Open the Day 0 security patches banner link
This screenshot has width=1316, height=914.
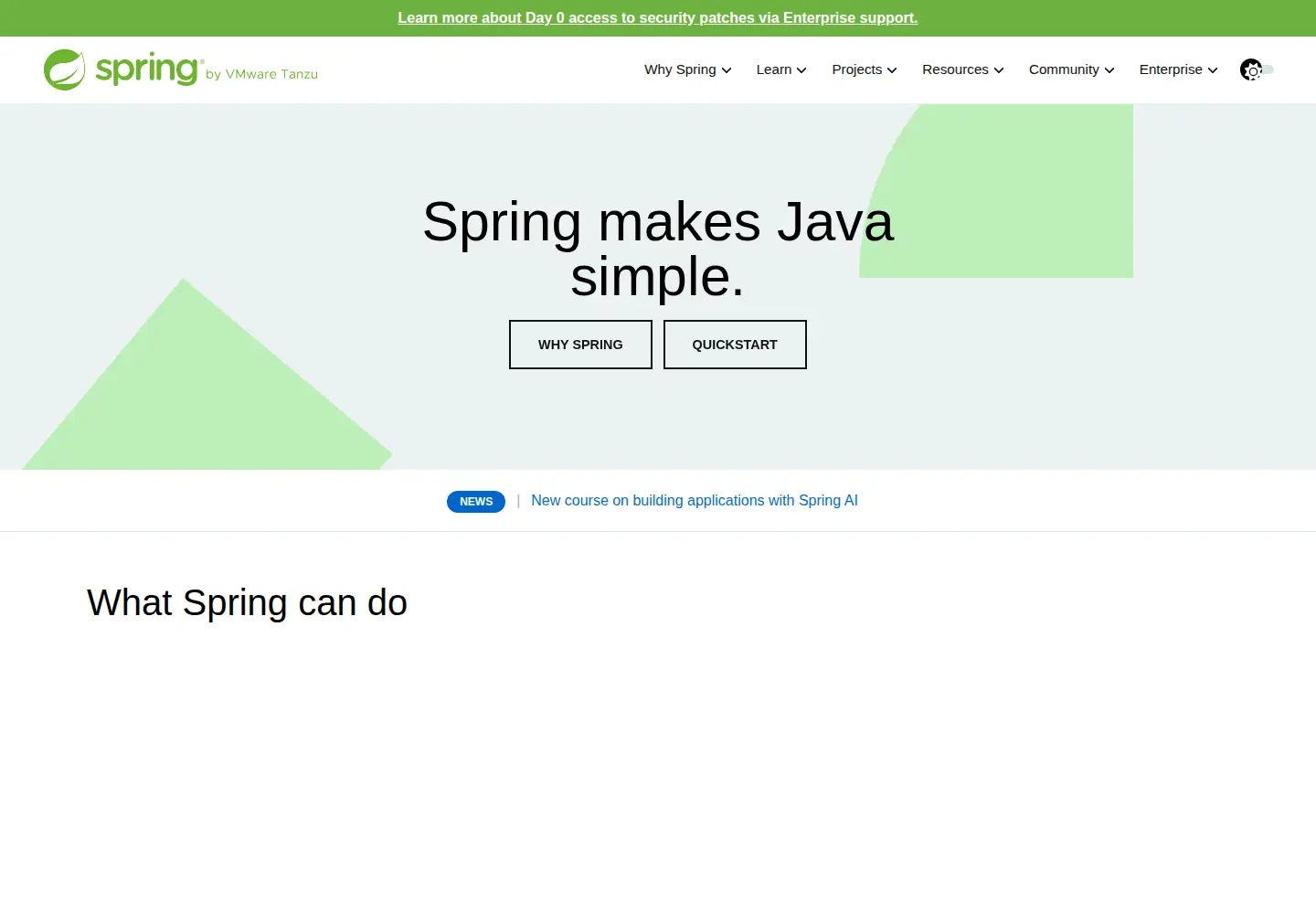(658, 18)
